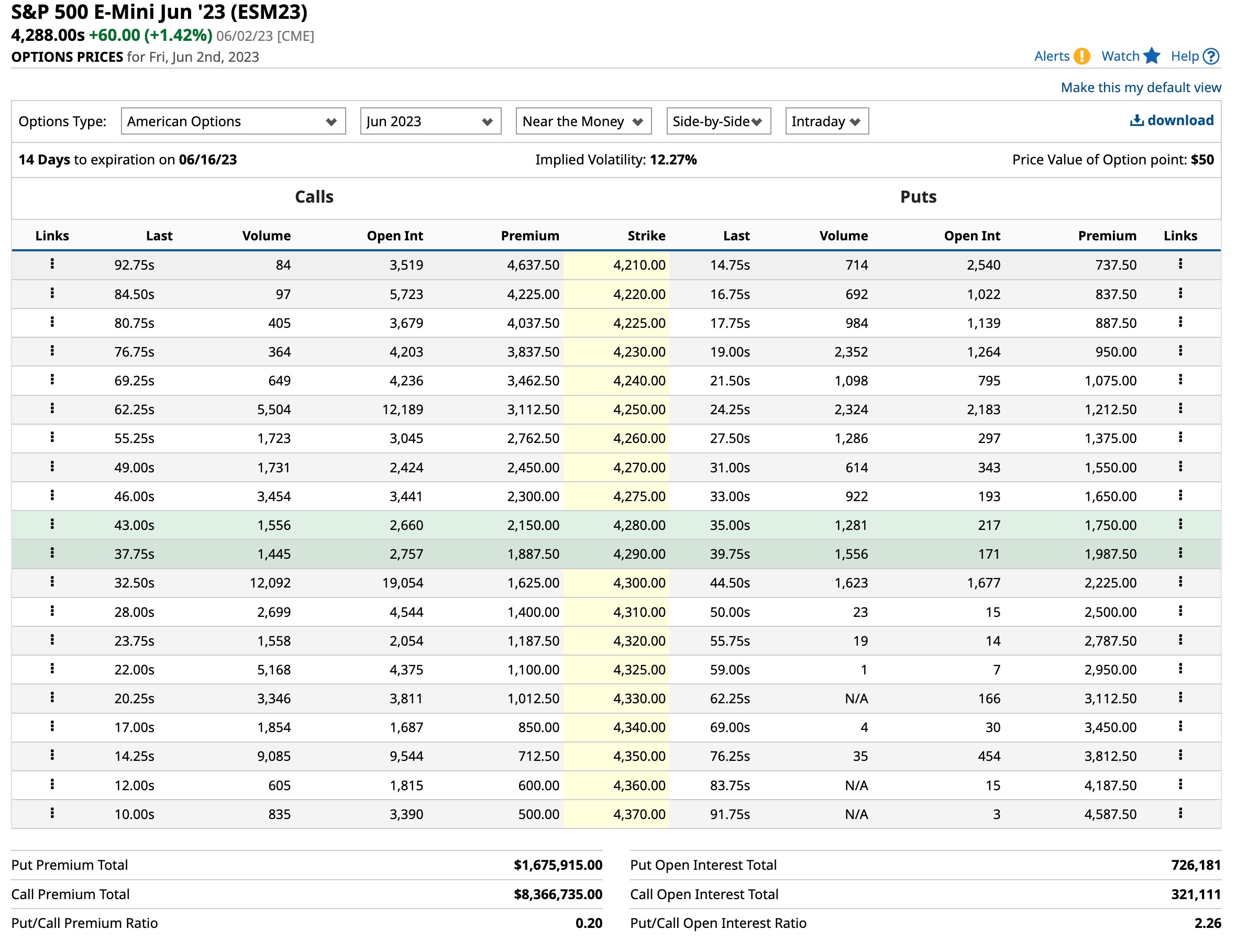The image size is (1237, 952).
Task: Open puts links menu for strike 4,260.00
Action: coord(1180,437)
